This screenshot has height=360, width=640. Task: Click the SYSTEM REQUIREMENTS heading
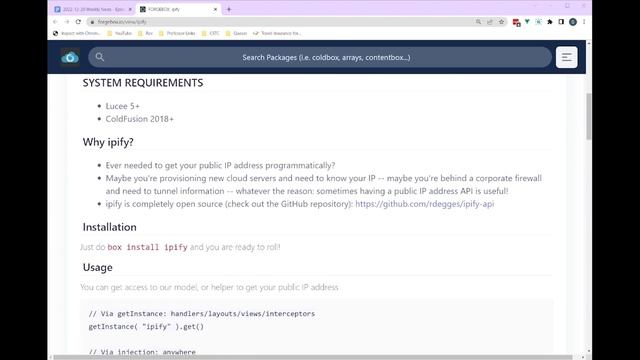143,83
